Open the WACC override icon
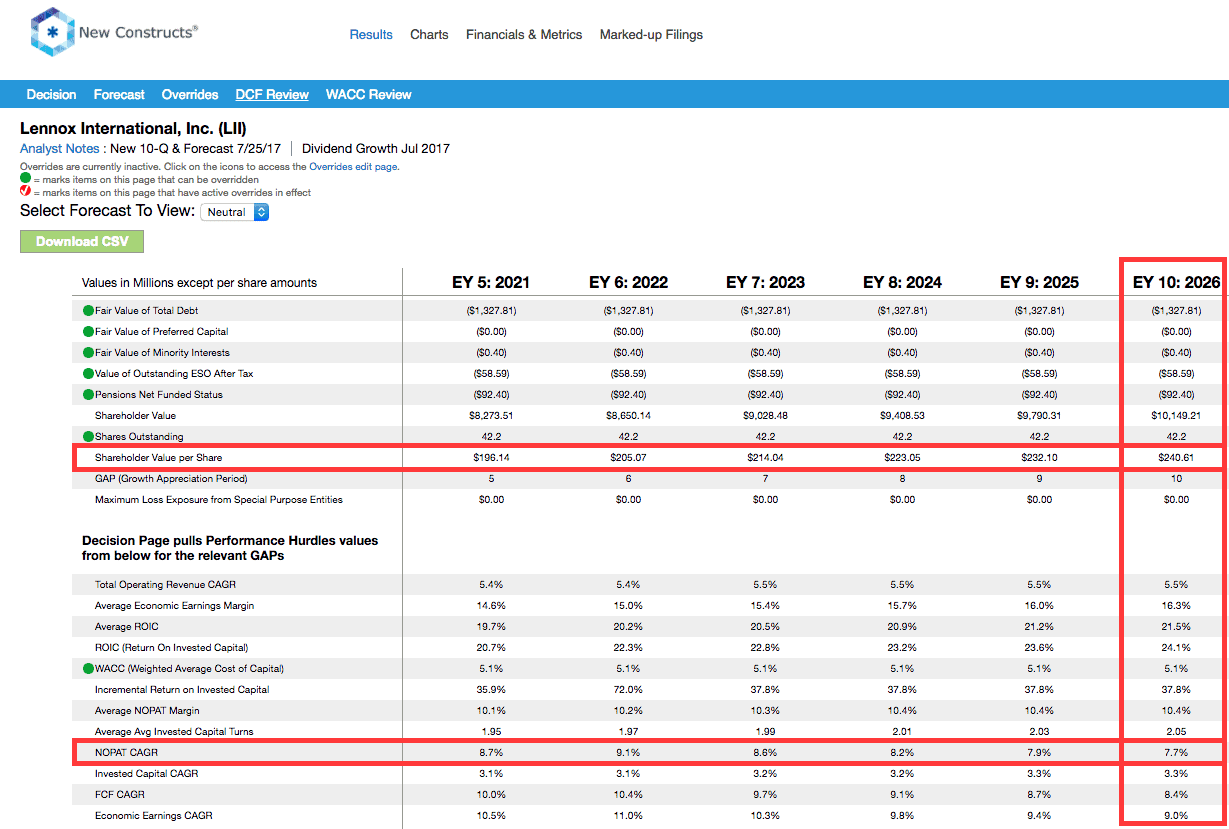Image resolution: width=1229 pixels, height=829 pixels. pyautogui.click(x=88, y=669)
